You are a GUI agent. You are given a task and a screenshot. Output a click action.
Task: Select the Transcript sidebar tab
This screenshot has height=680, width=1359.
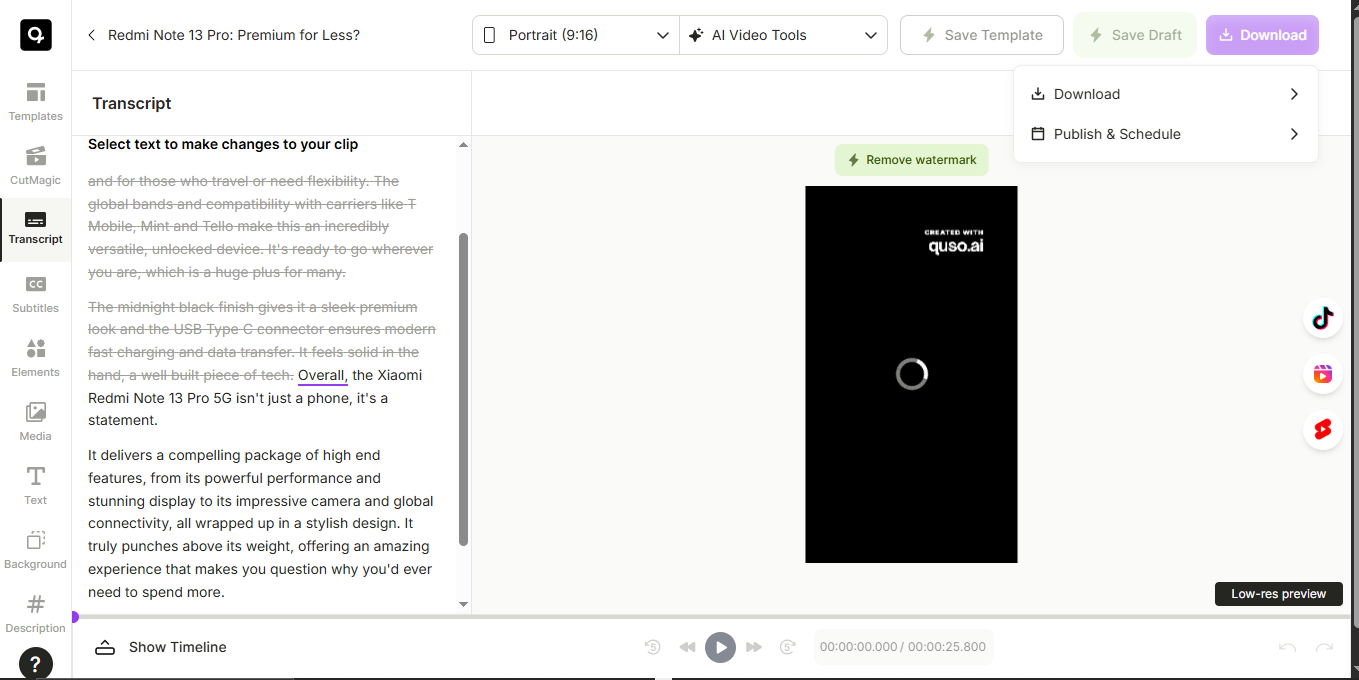click(x=36, y=229)
